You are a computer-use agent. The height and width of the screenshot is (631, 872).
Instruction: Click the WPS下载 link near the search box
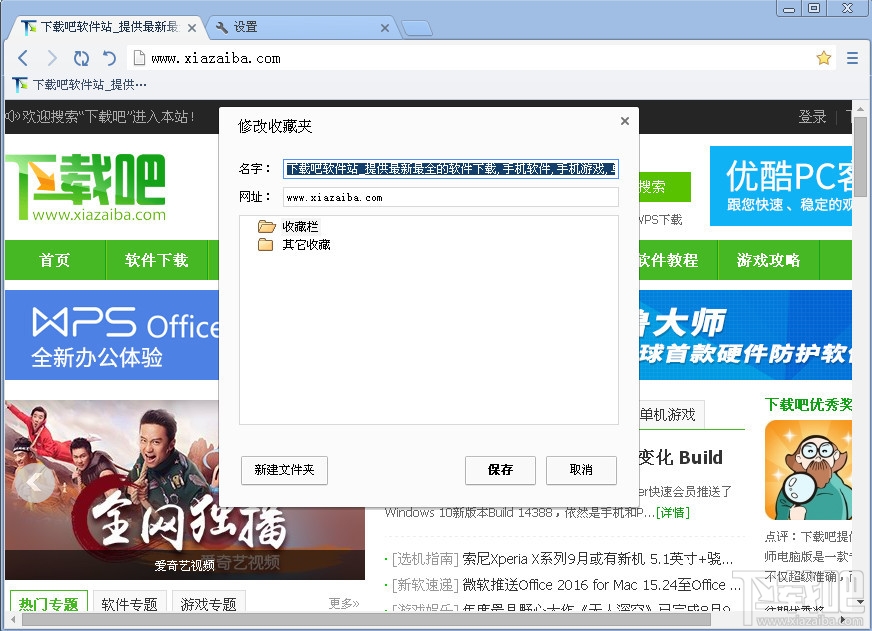[661, 220]
